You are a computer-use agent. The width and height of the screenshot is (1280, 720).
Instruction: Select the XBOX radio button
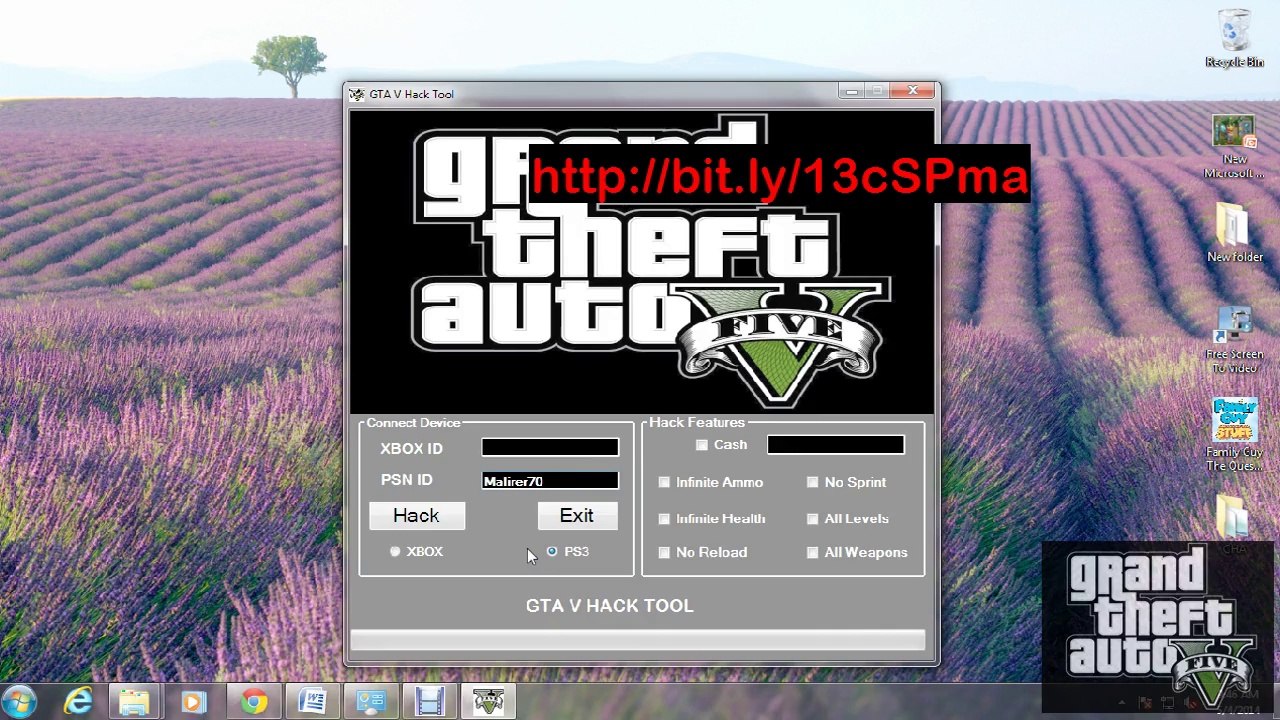tap(395, 551)
